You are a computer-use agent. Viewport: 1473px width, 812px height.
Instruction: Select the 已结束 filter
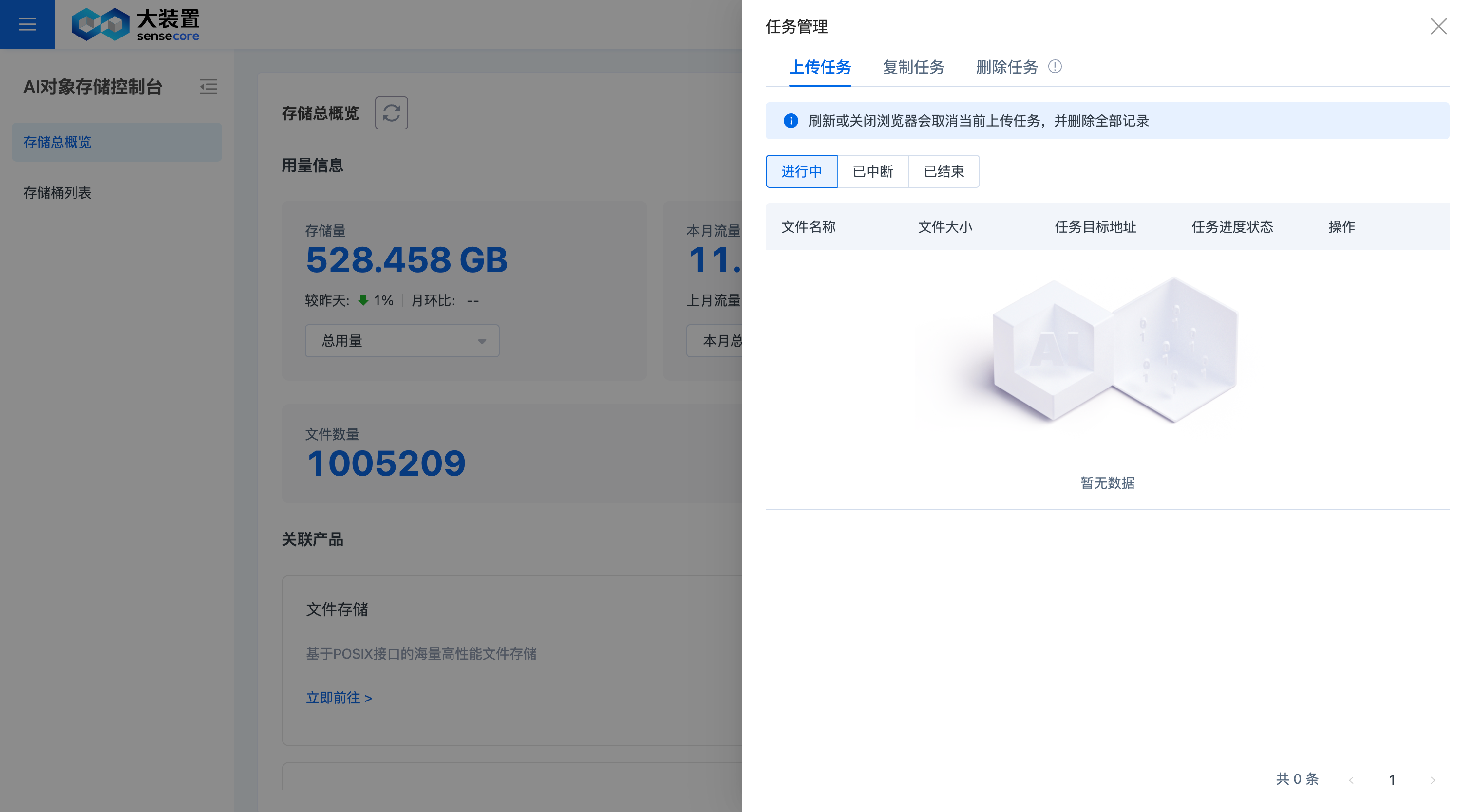click(x=944, y=171)
